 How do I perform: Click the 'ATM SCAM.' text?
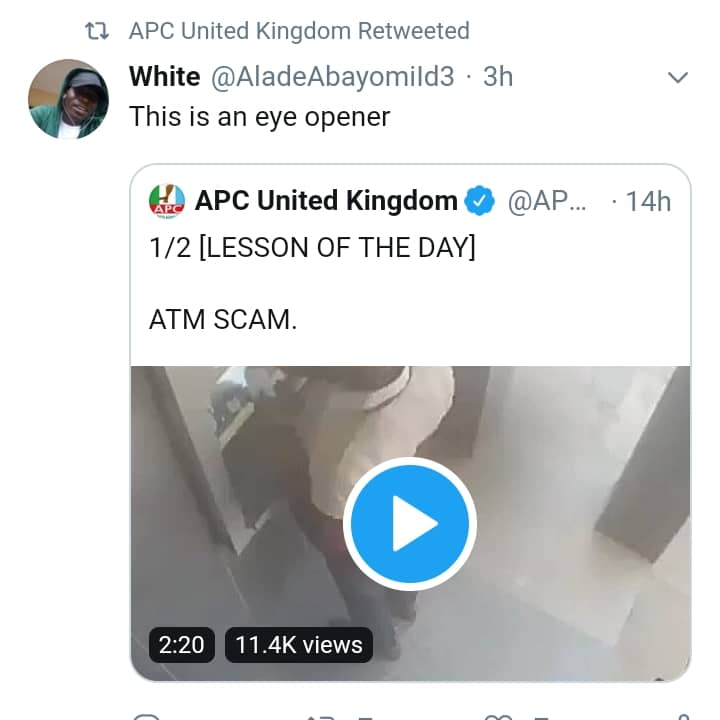click(x=223, y=321)
